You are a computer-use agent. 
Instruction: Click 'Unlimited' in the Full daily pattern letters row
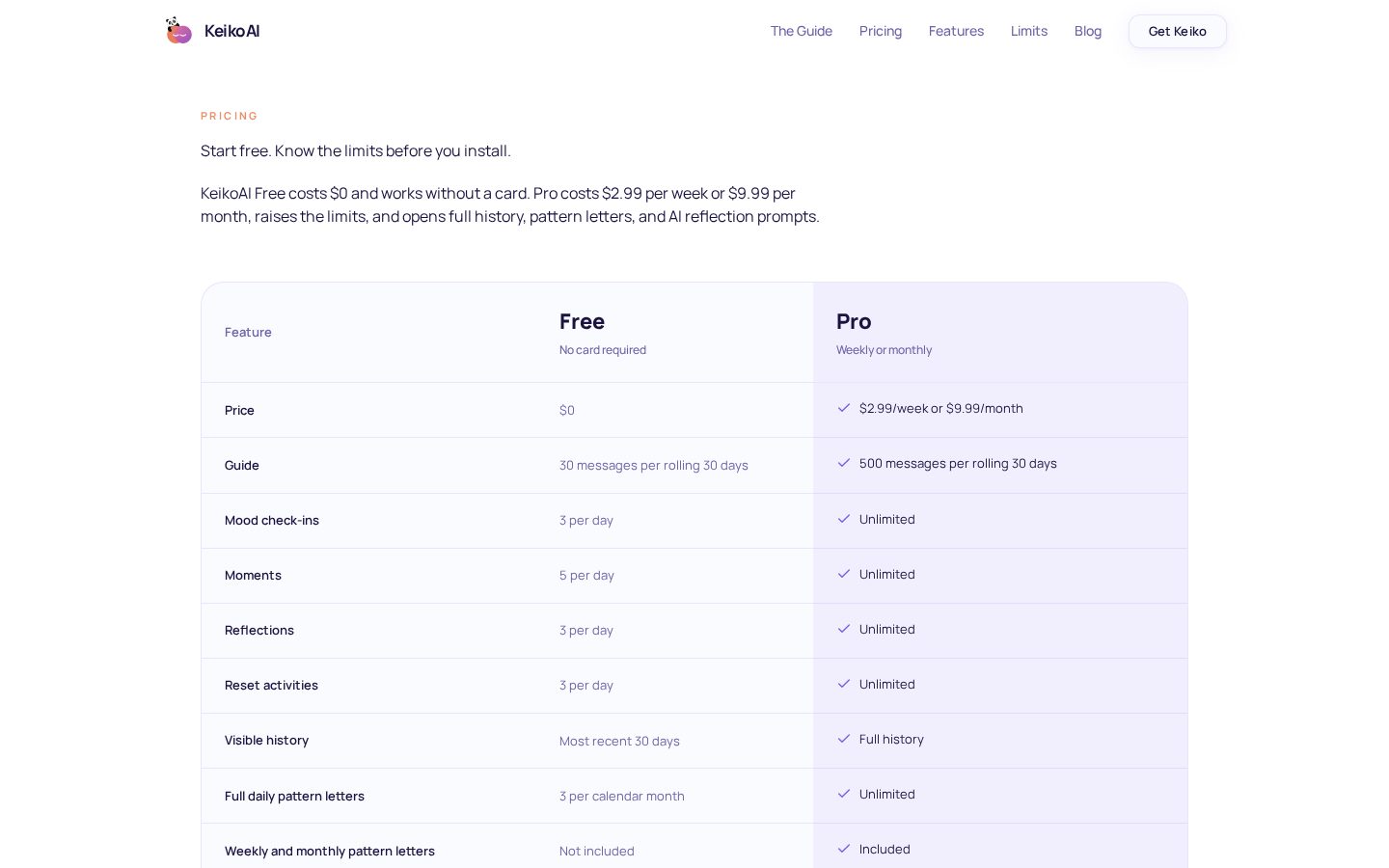point(887,794)
